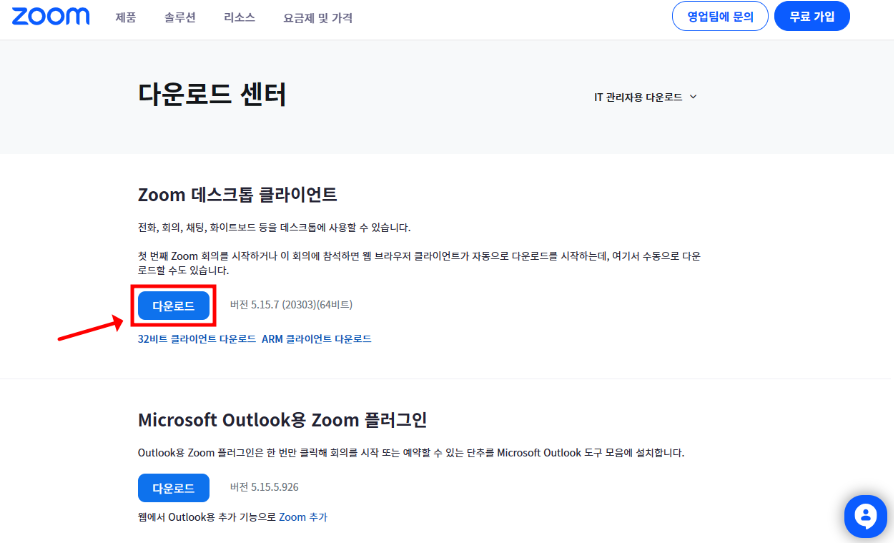Click the Zoom logo
Screen dimensions: 894x543
51,17
